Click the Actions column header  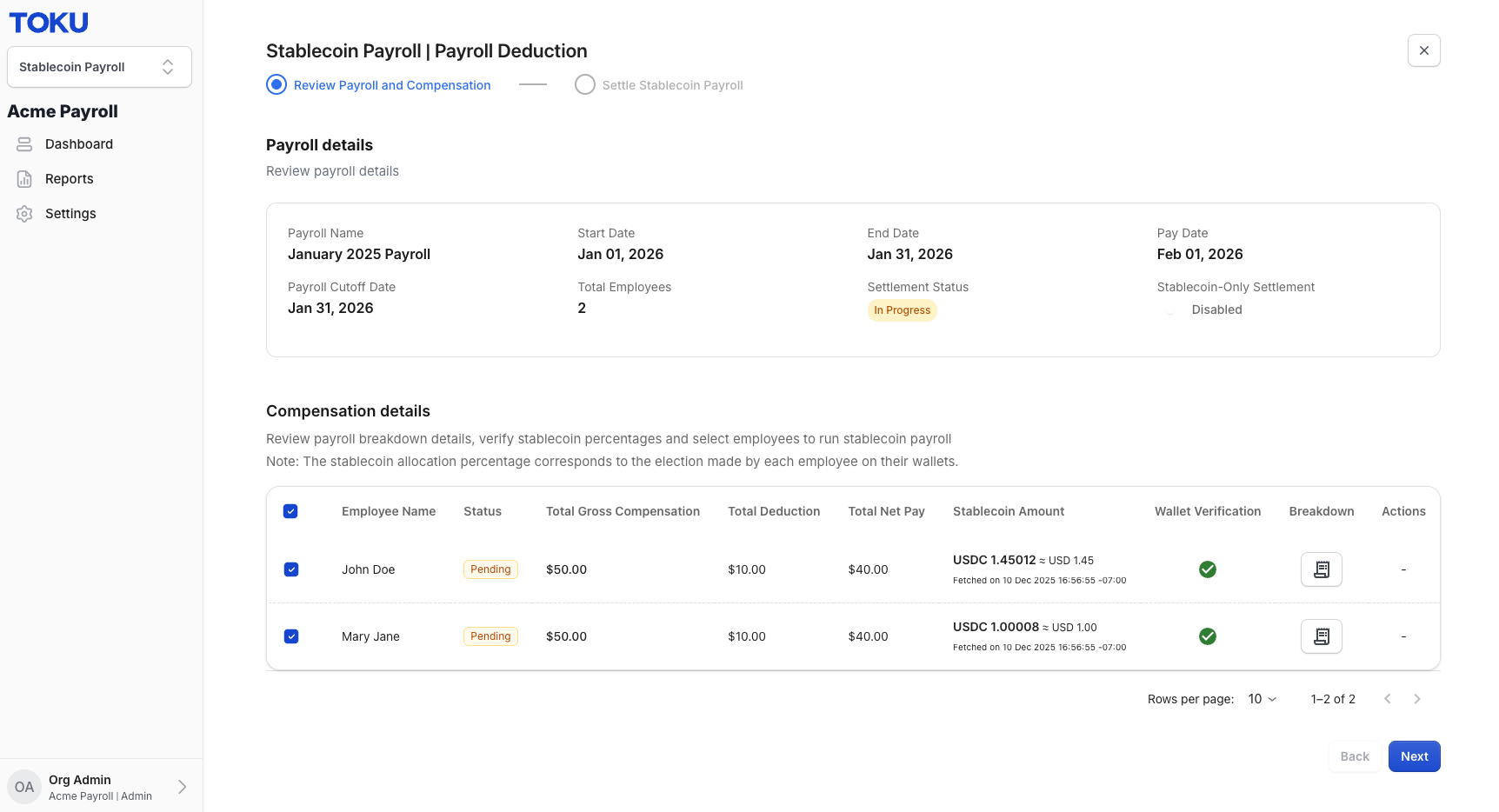pos(1403,511)
